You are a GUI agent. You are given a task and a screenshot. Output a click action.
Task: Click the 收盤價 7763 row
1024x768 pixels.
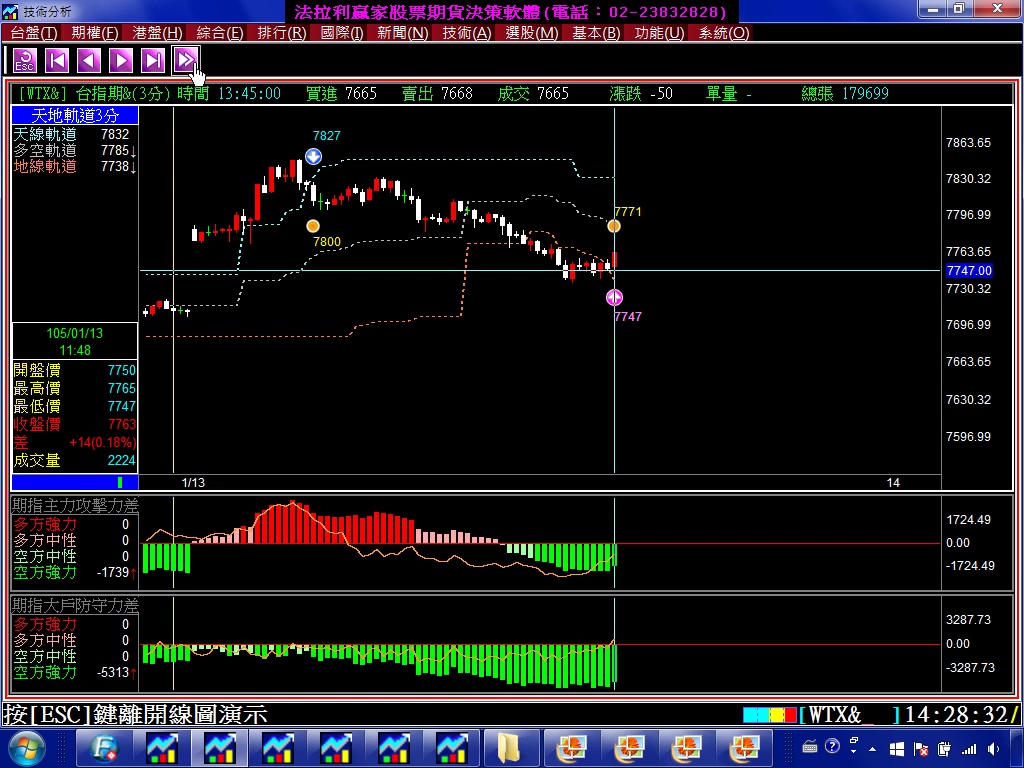pyautogui.click(x=75, y=424)
